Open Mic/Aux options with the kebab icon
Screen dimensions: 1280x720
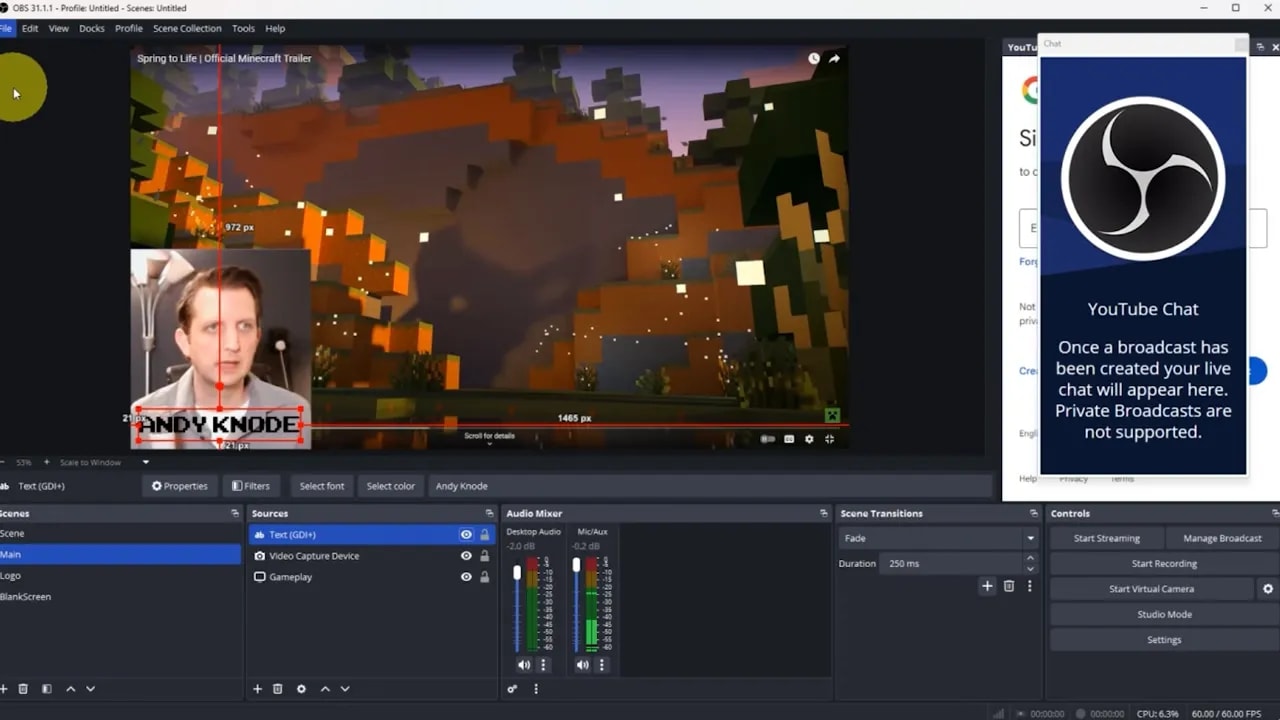[x=601, y=664]
